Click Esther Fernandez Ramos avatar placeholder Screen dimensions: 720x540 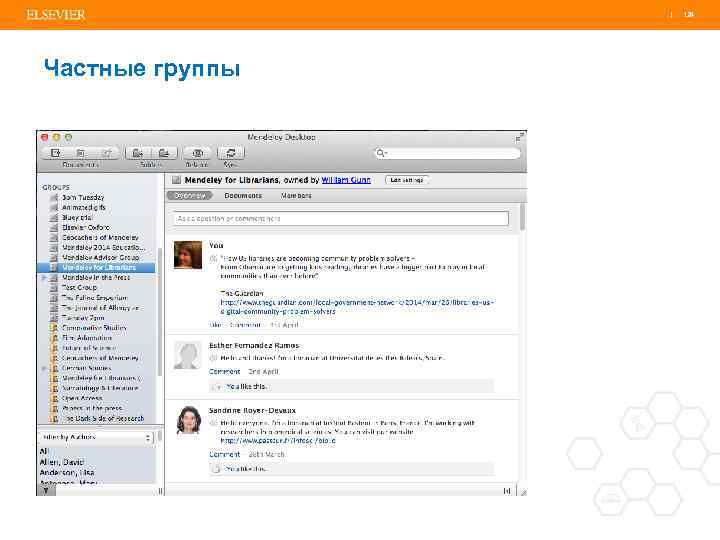coord(188,355)
